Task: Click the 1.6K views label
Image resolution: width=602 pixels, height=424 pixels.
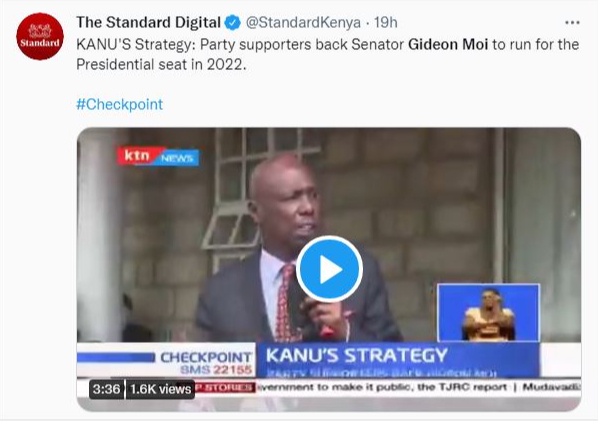Action: pyautogui.click(x=160, y=389)
